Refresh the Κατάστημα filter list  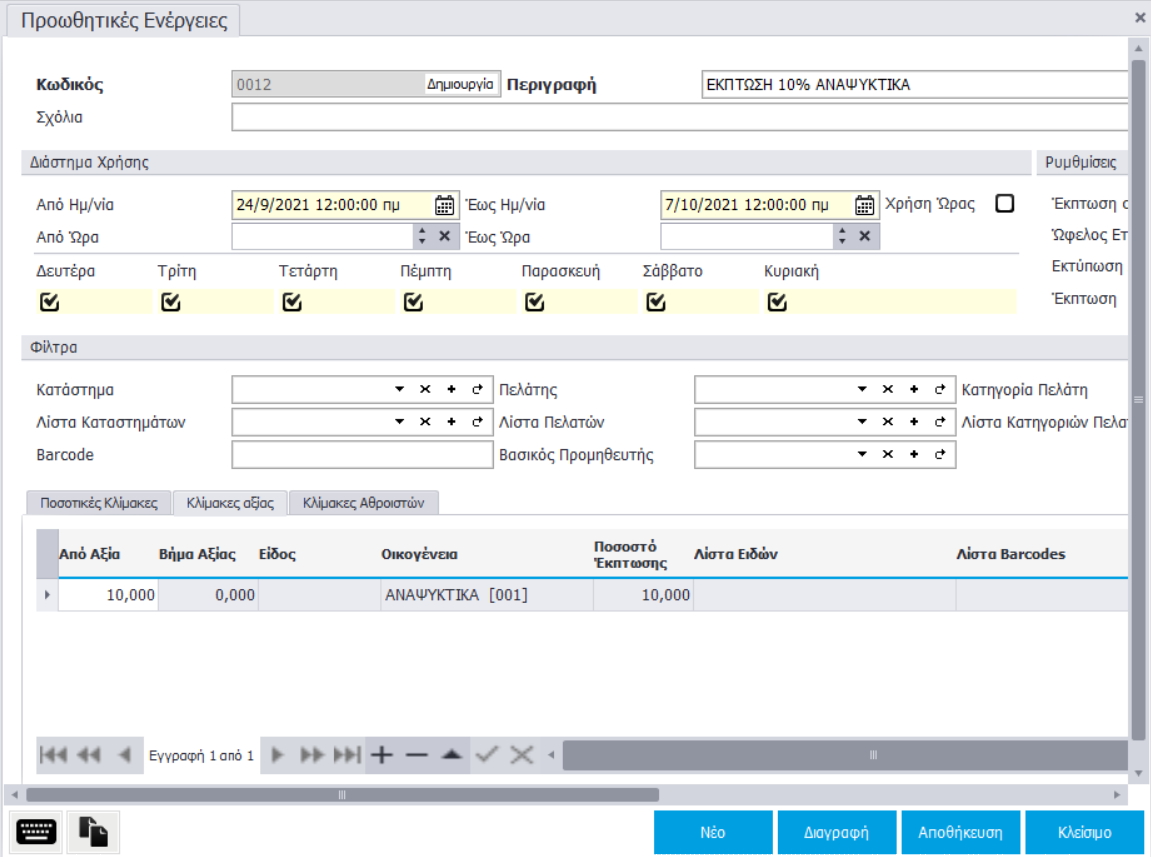point(477,390)
